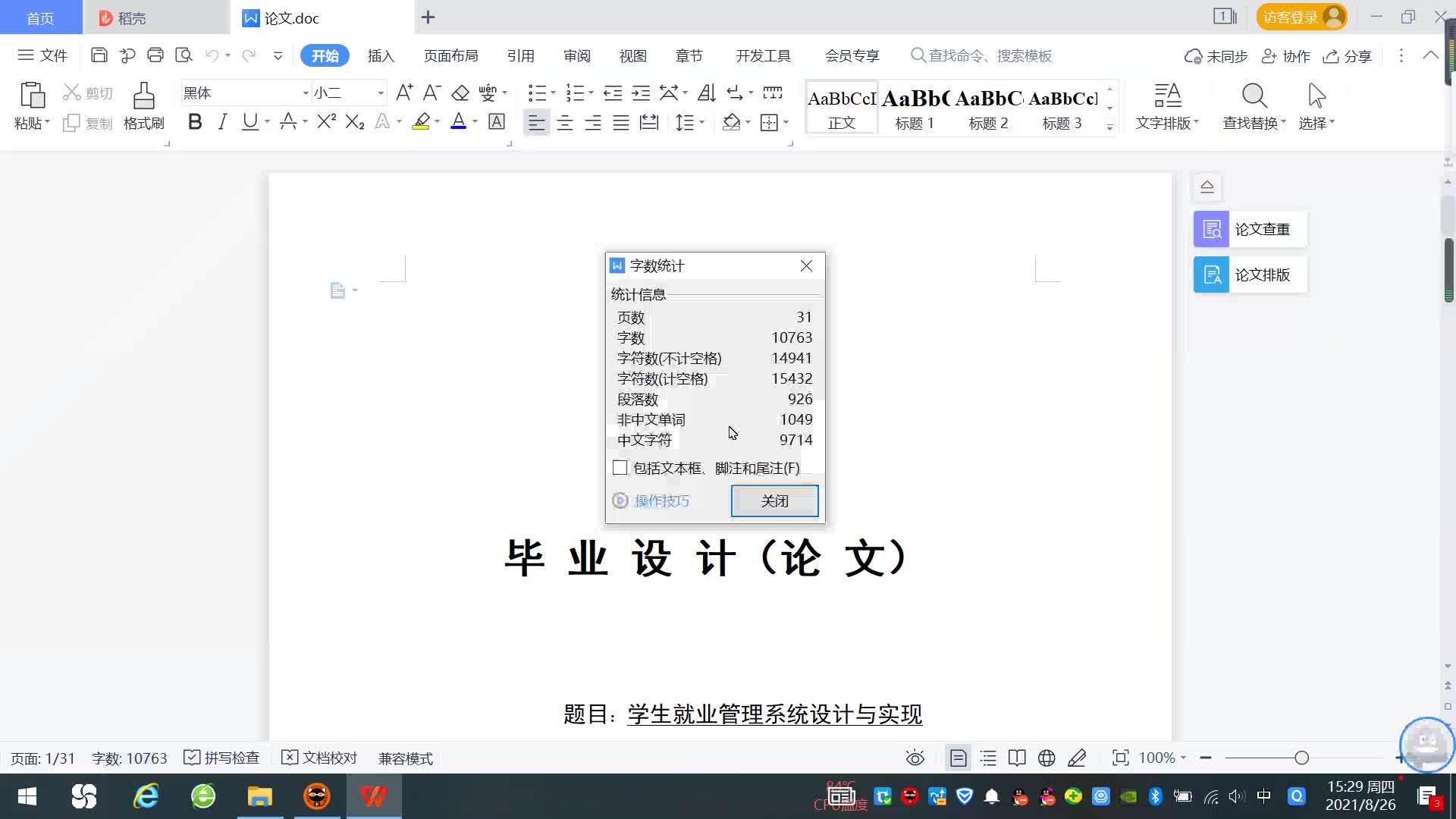The width and height of the screenshot is (1456, 819).
Task: Click the italic formatting icon
Action: click(x=222, y=122)
